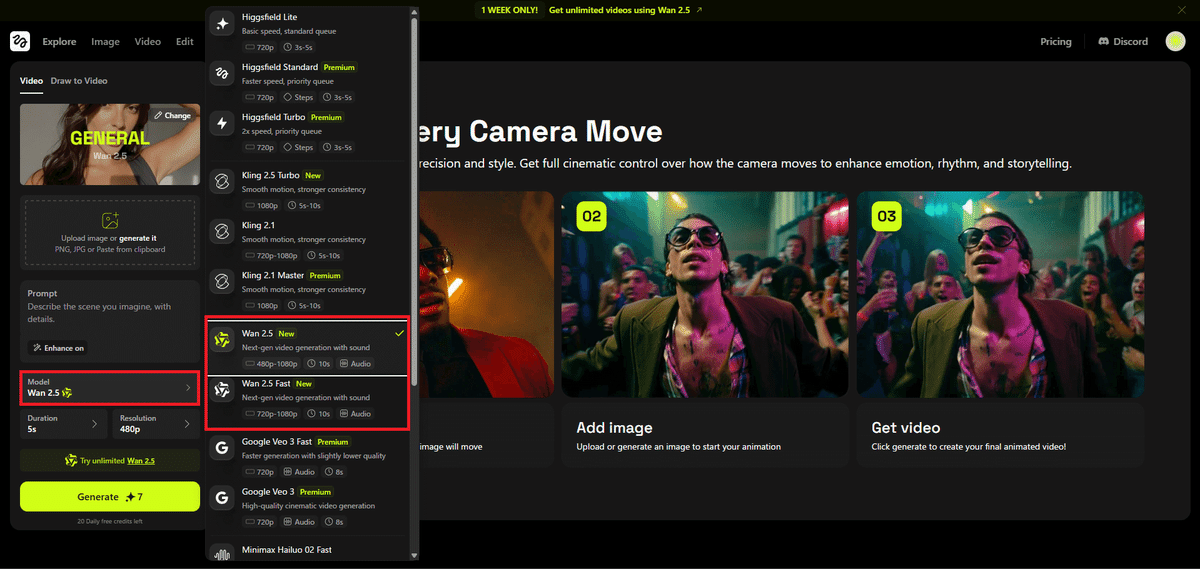Click the GENERAL Wan 2.5 preset thumbnail
Image resolution: width=1200 pixels, height=569 pixels.
(x=110, y=144)
